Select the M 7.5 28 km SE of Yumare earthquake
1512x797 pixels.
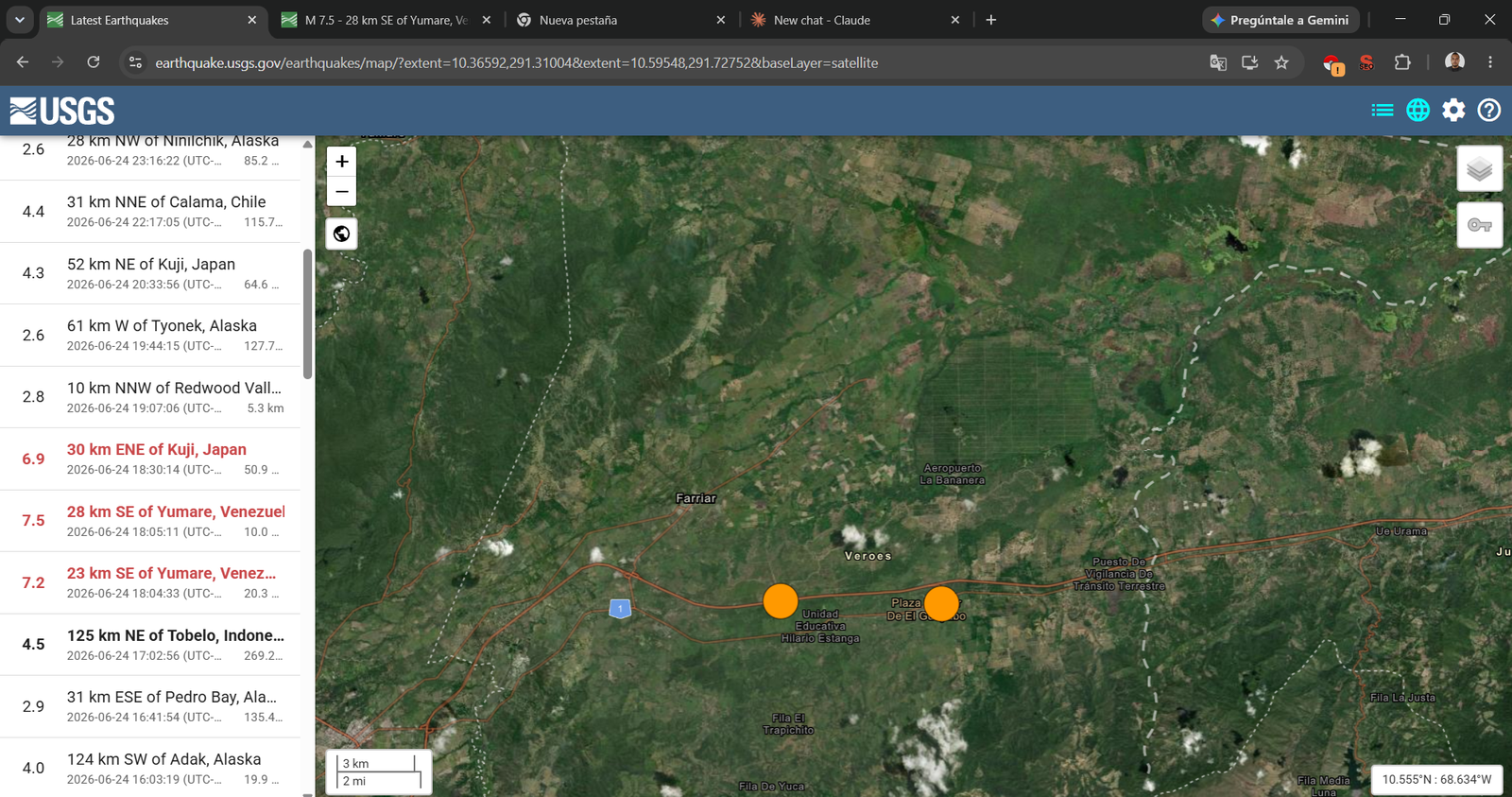click(150, 521)
